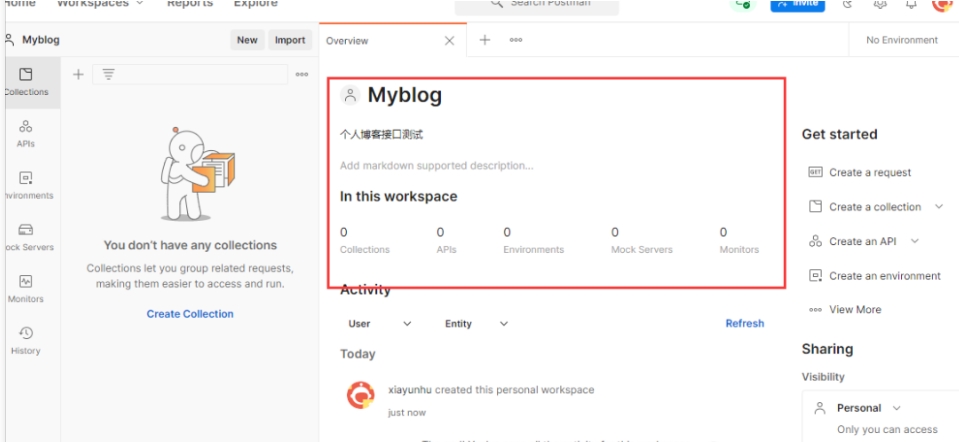Click the filter icon in collections search
The height and width of the screenshot is (442, 959).
coord(108,75)
